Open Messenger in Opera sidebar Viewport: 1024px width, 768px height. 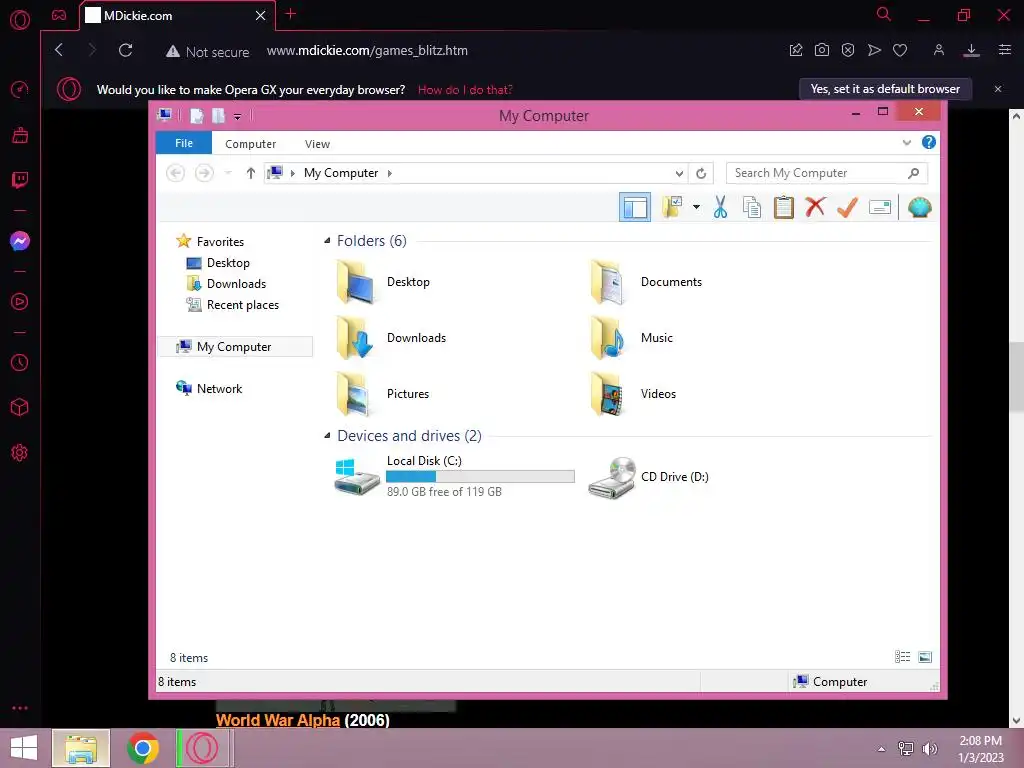[20, 241]
